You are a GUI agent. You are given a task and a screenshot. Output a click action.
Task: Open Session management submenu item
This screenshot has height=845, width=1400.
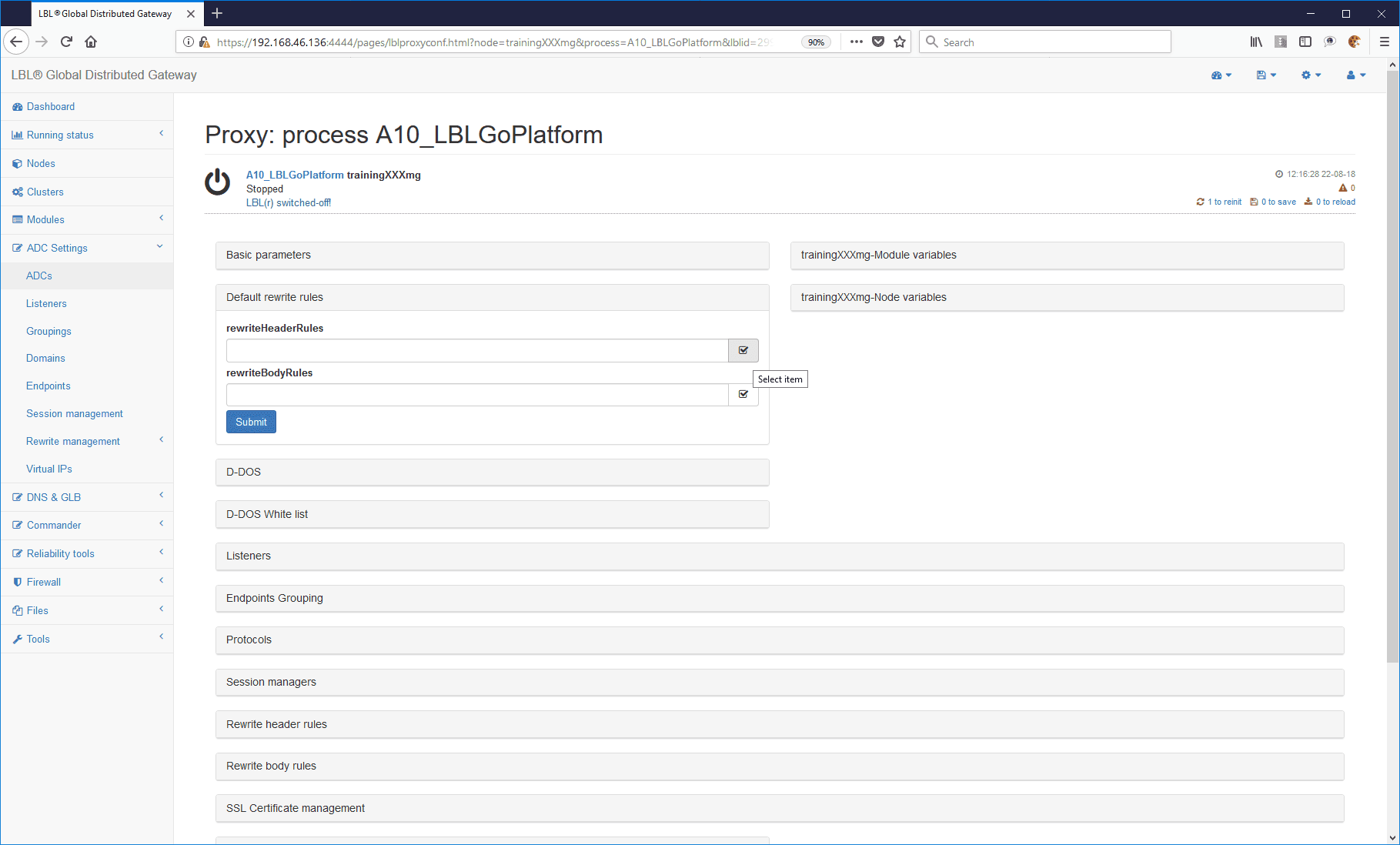click(87, 413)
